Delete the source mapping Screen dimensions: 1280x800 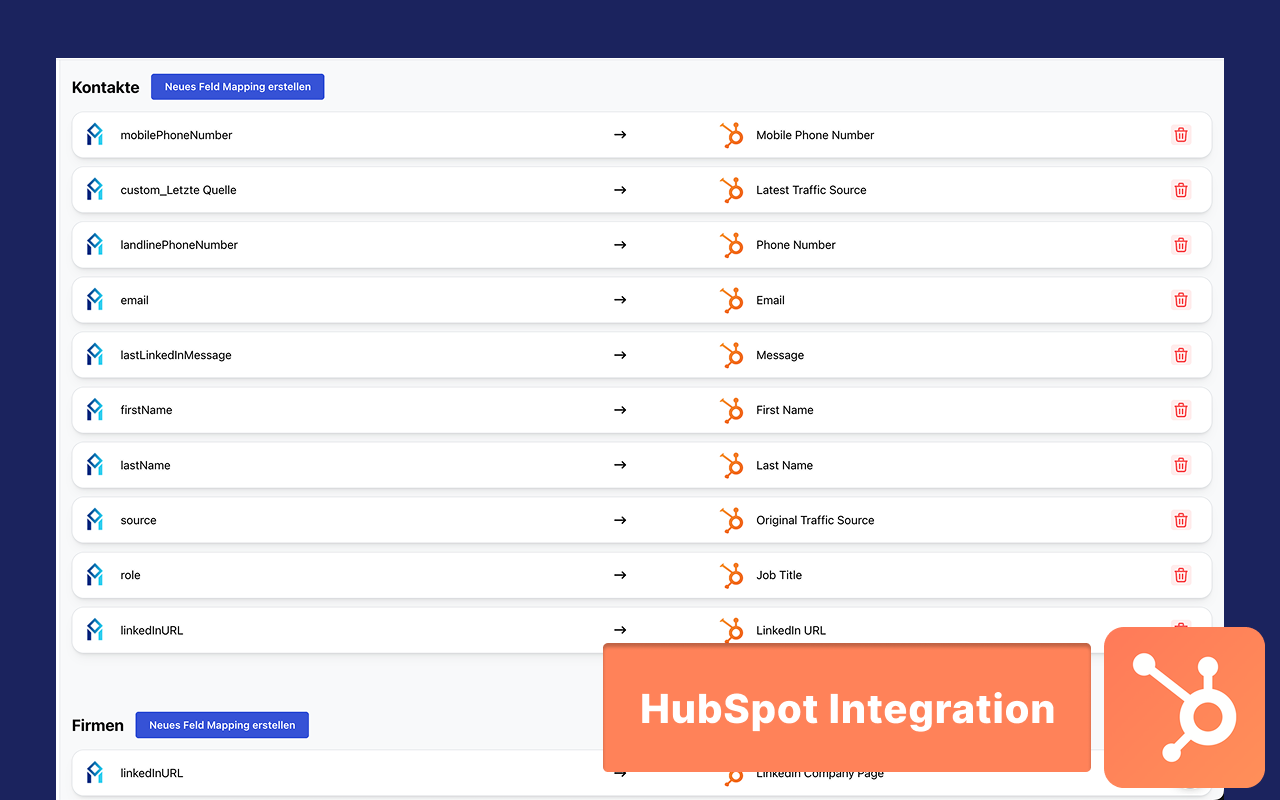[x=1181, y=520]
